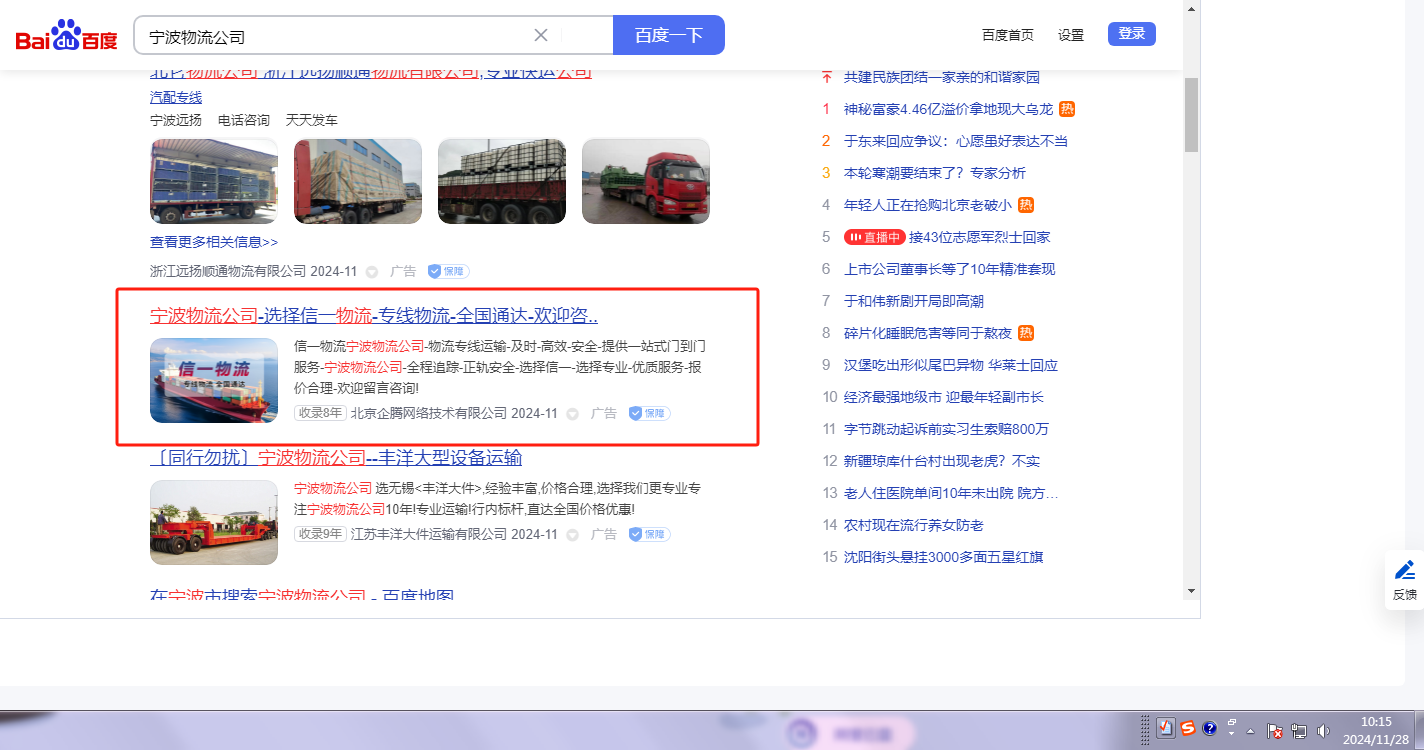Click the 收录9年 tag
This screenshot has height=750, width=1424.
point(320,534)
